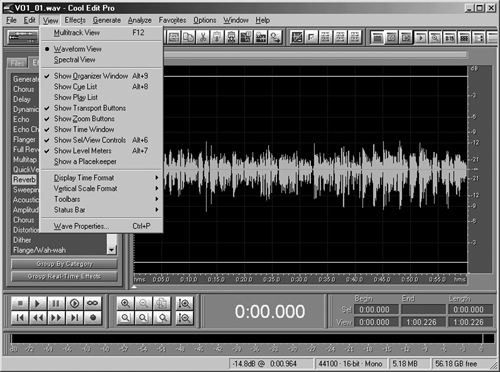The width and height of the screenshot is (500, 372).
Task: Expand the Status Bar submenu
Action: 101,210
